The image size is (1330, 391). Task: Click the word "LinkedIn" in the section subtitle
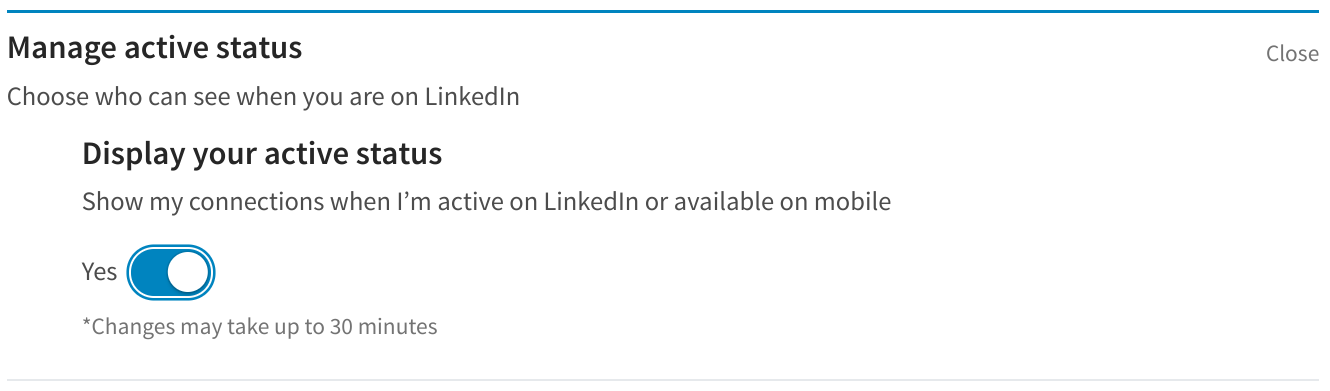(x=472, y=98)
